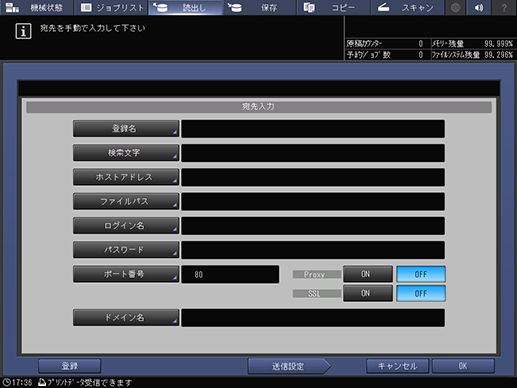The width and height of the screenshot is (517, 388).
Task: Open the スキャン scan tab
Action: [407, 7]
